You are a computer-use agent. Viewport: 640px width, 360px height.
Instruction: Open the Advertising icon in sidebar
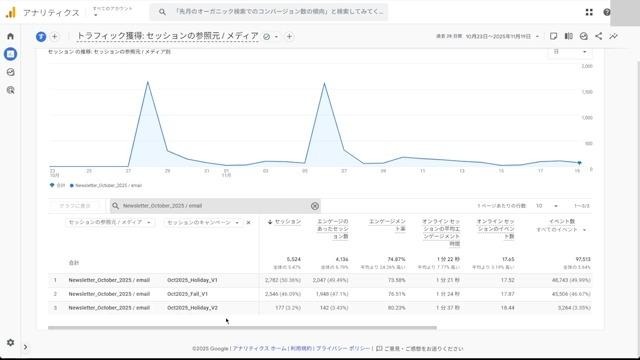[11, 90]
